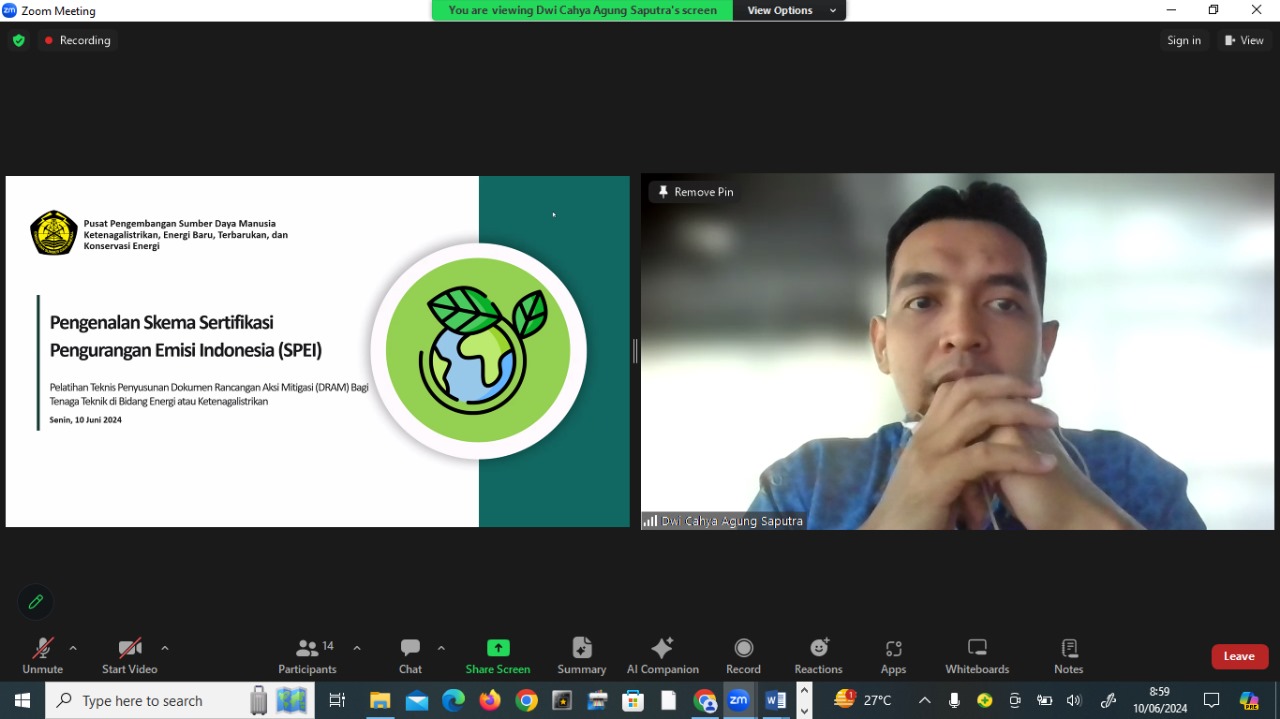Start Video camera in Zoom

coord(129,656)
